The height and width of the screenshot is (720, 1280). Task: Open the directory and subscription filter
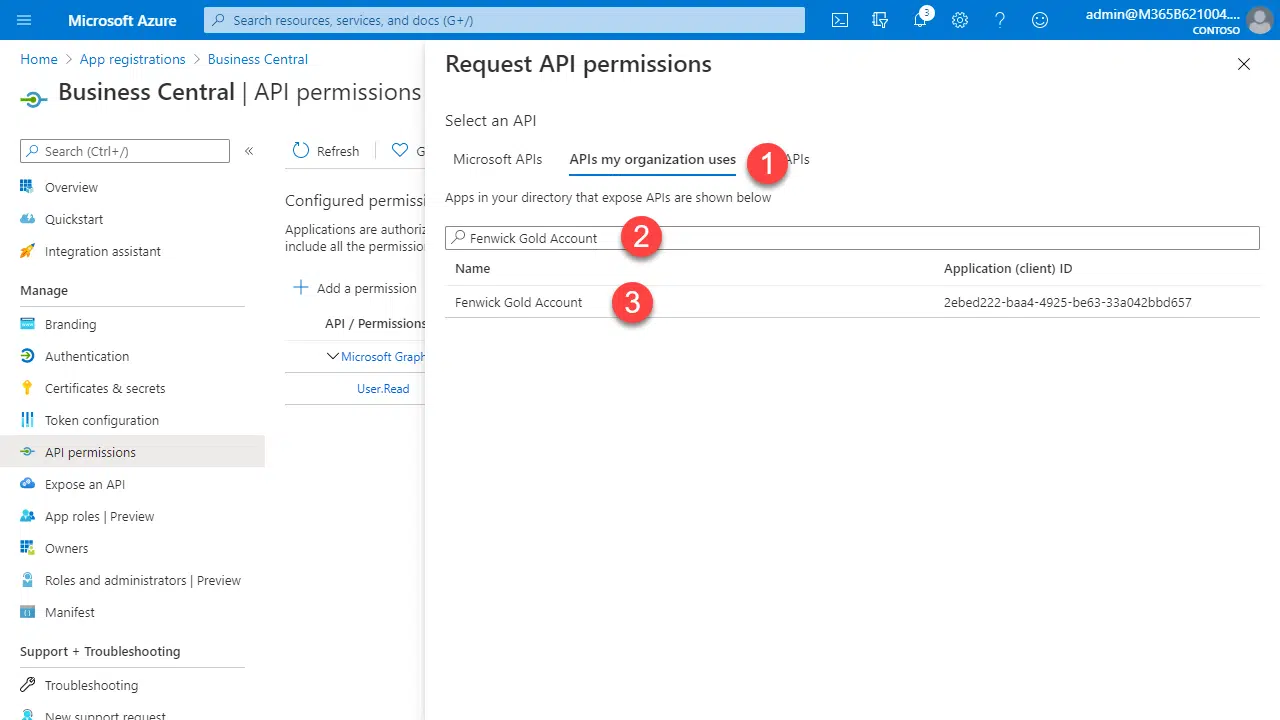(880, 20)
